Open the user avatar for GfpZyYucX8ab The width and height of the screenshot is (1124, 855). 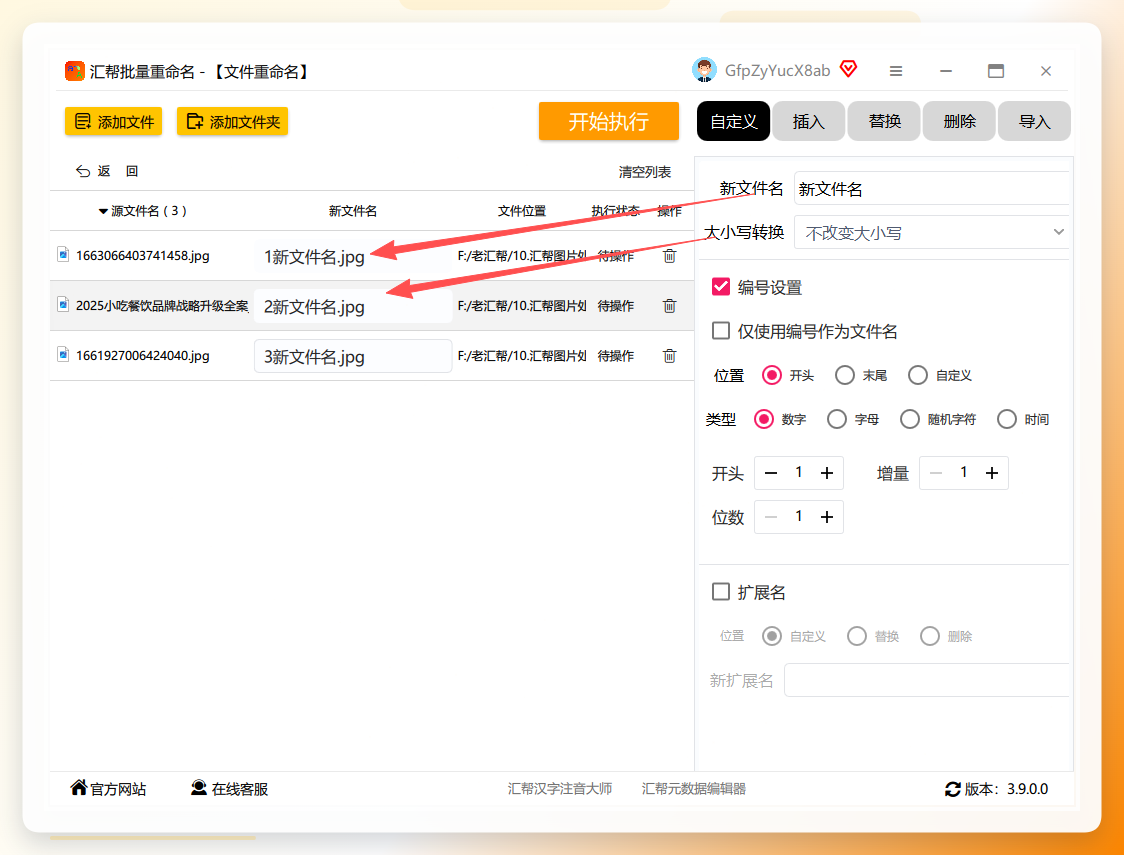pyautogui.click(x=704, y=70)
